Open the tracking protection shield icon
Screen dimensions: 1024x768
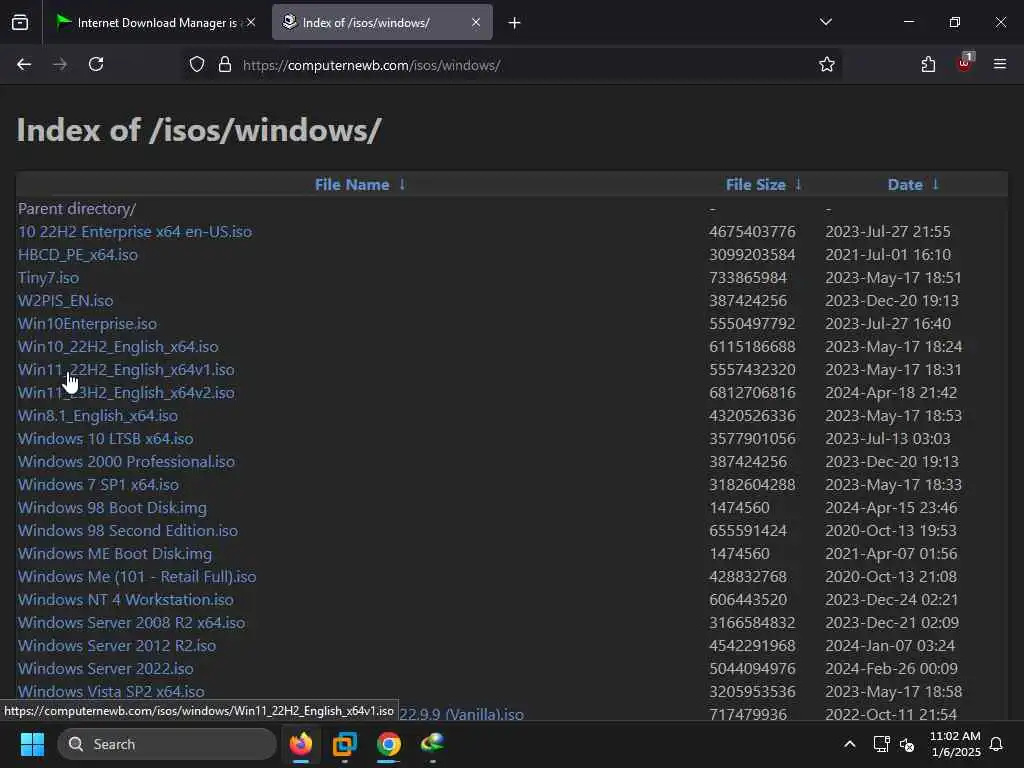197,65
